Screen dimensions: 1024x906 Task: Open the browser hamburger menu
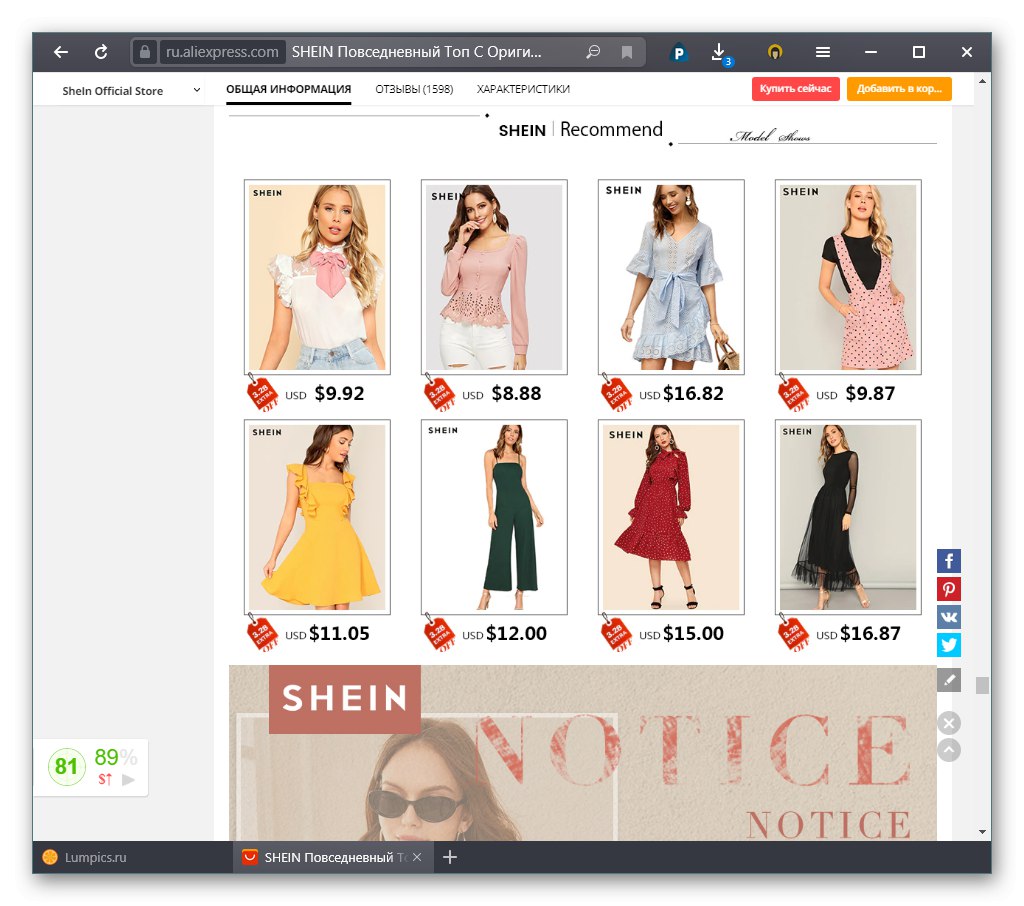point(823,52)
